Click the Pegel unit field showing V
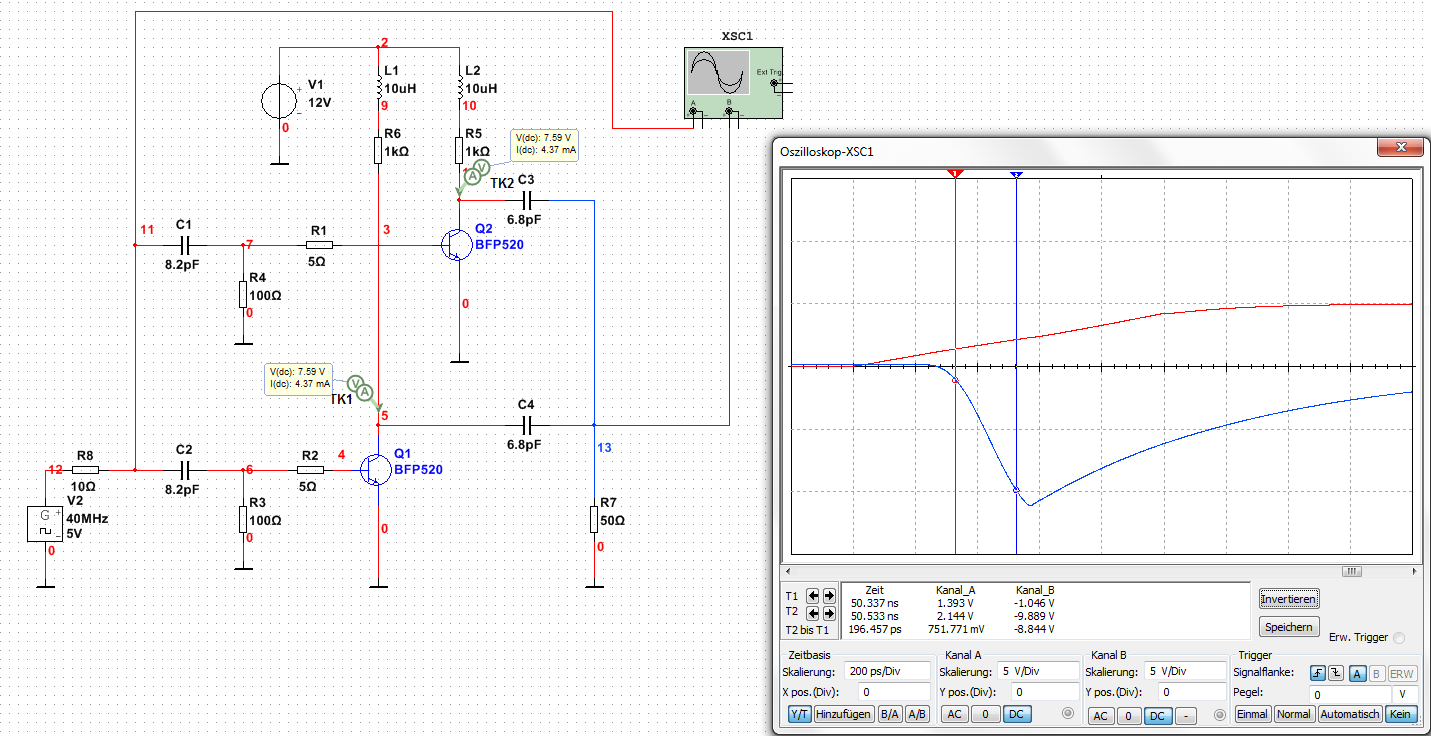Screen dimensions: 1431x736 pos(1405,694)
